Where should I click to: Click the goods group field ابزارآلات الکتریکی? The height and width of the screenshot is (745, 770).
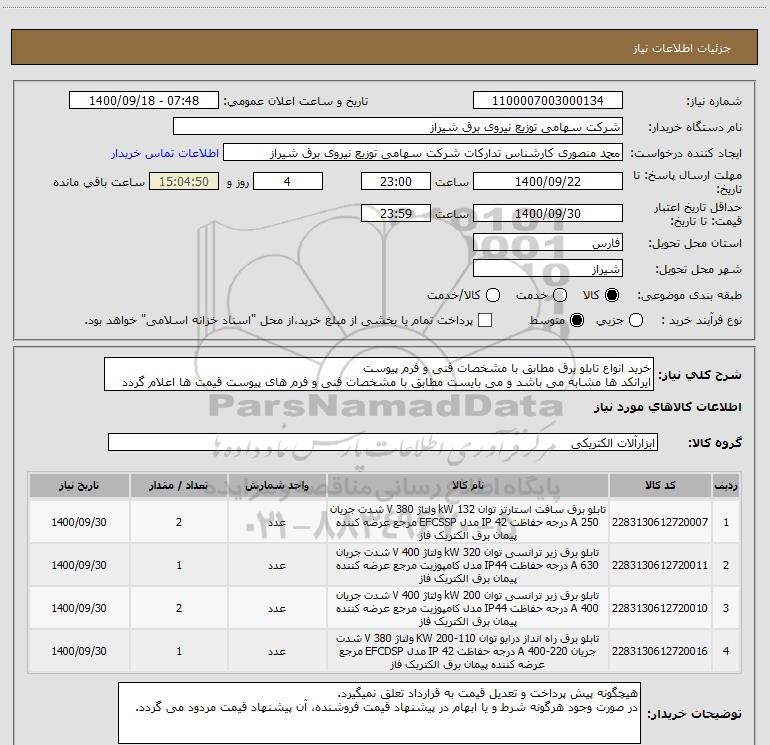(383, 442)
